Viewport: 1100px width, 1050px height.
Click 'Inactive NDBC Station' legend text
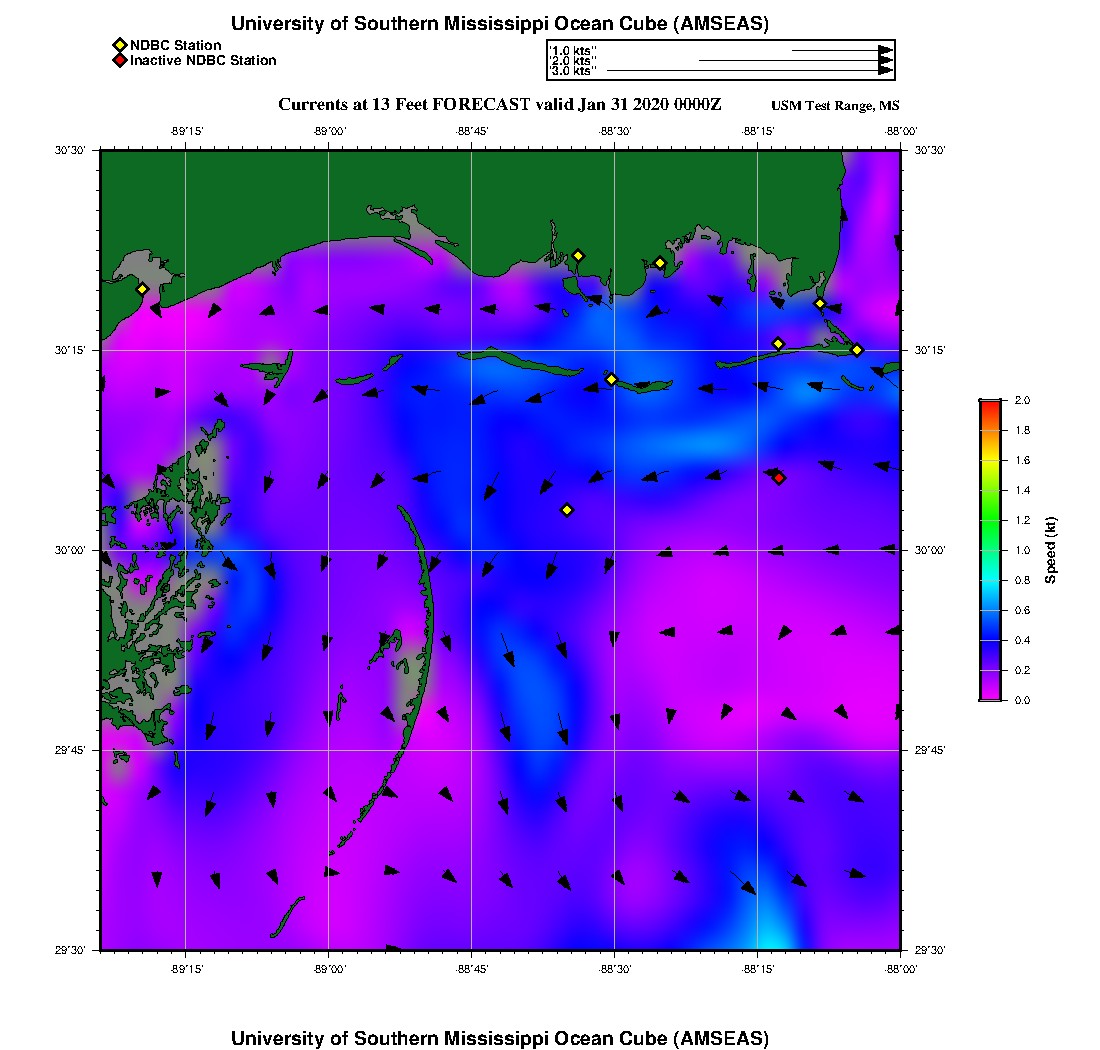point(203,60)
